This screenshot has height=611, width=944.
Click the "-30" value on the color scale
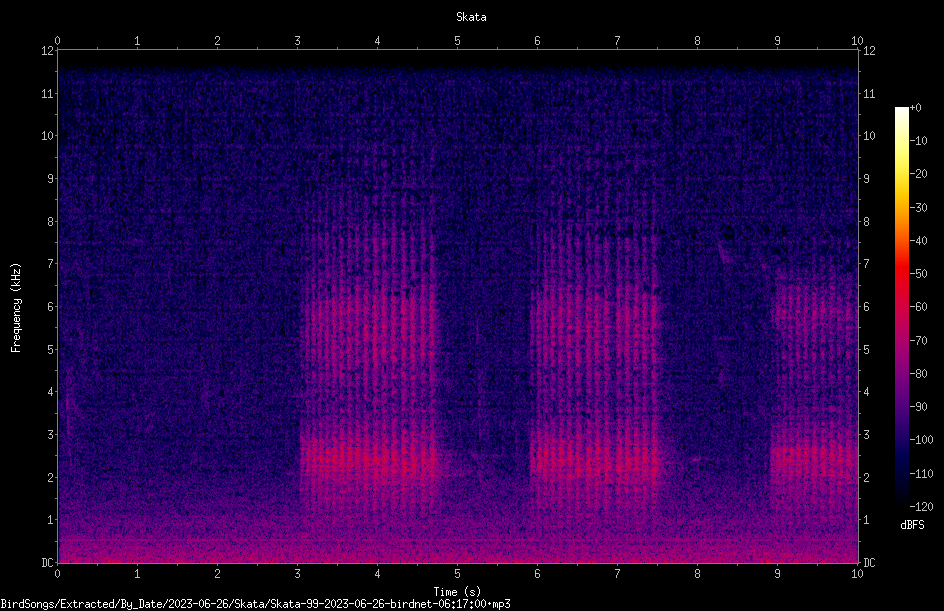[918, 208]
